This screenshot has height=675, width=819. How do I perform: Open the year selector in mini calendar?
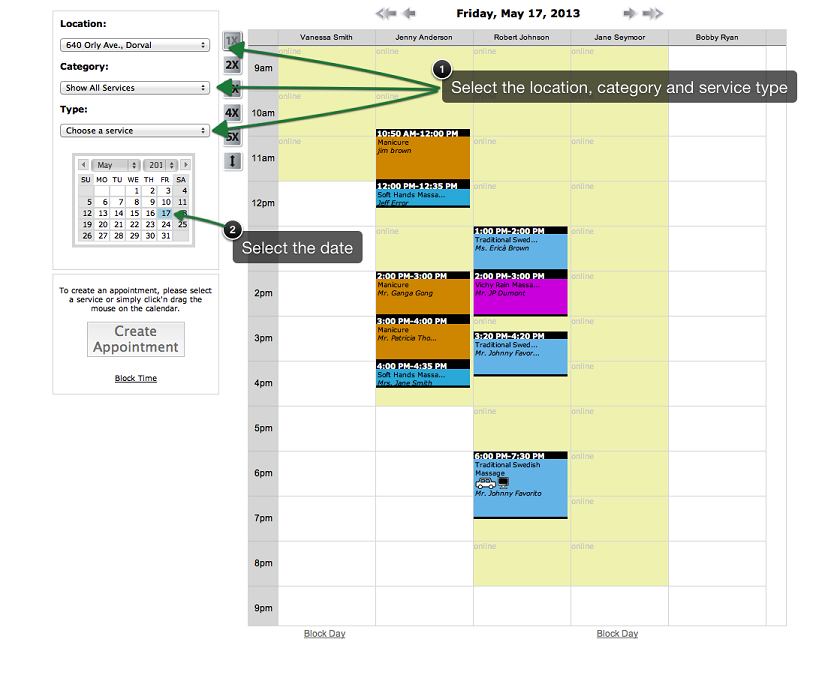pos(161,165)
